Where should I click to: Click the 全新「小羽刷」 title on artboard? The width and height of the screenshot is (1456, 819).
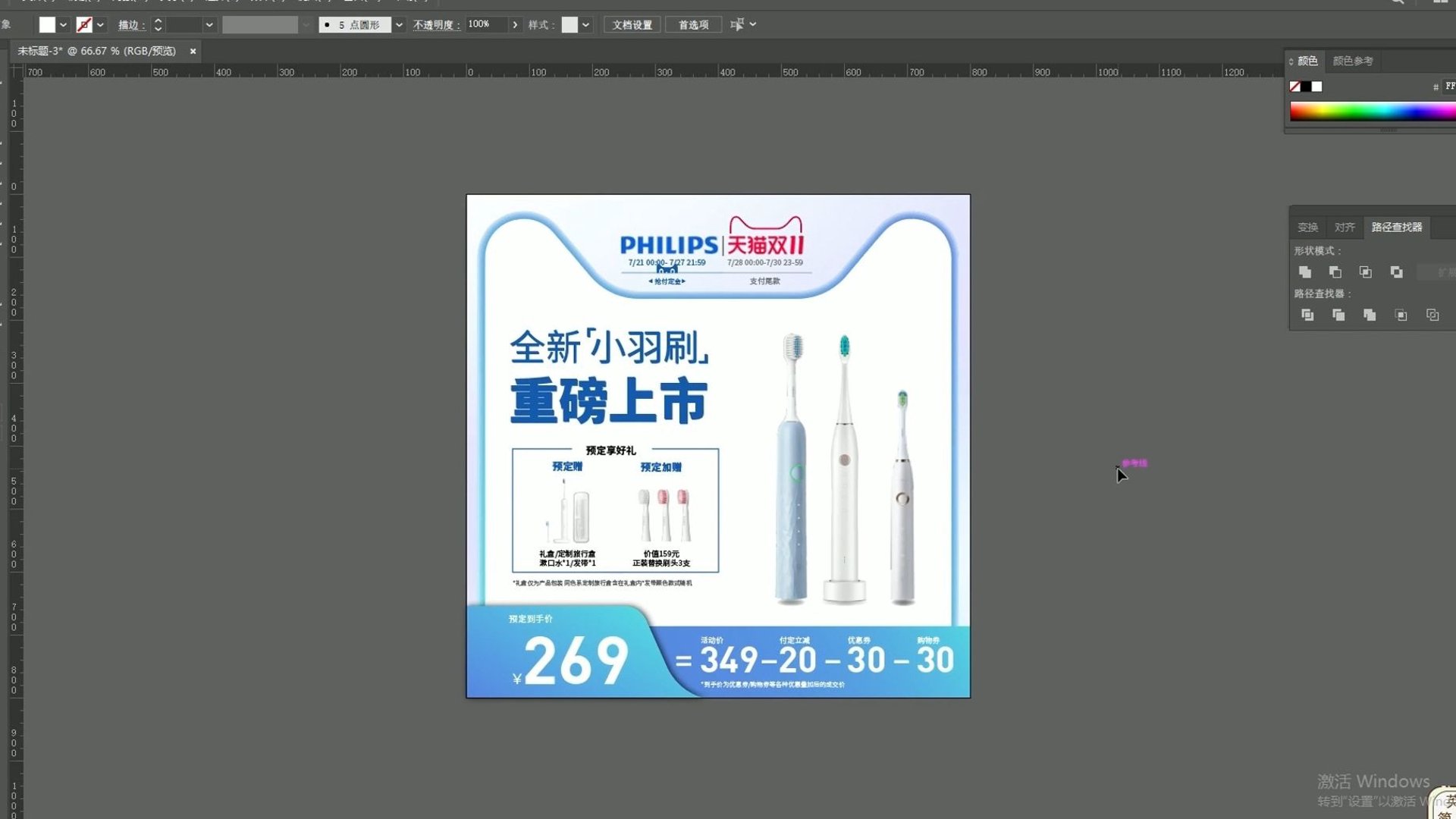pos(610,347)
